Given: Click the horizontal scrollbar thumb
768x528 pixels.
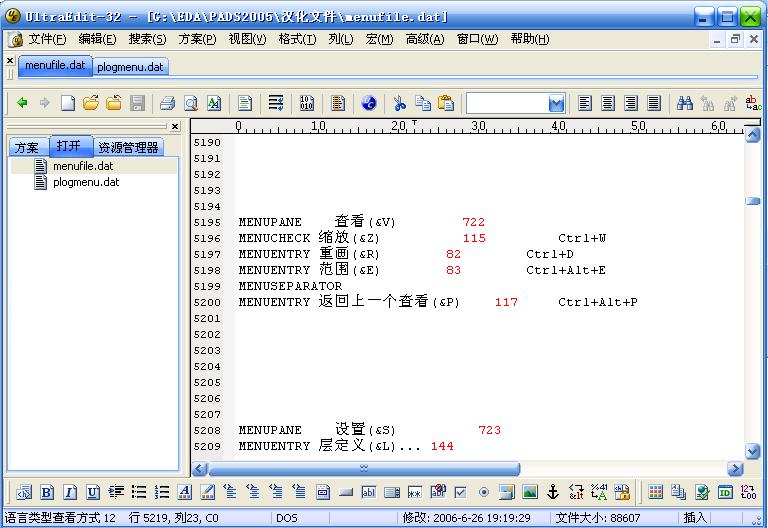Looking at the screenshot, I should pyautogui.click(x=364, y=469).
